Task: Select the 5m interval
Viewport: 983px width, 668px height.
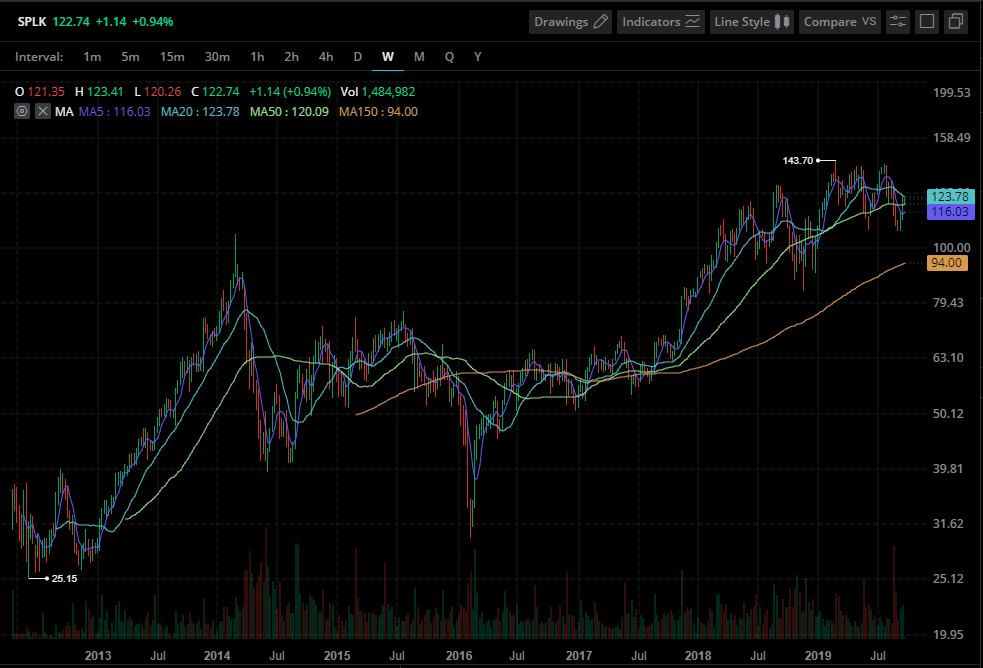Action: tap(130, 57)
